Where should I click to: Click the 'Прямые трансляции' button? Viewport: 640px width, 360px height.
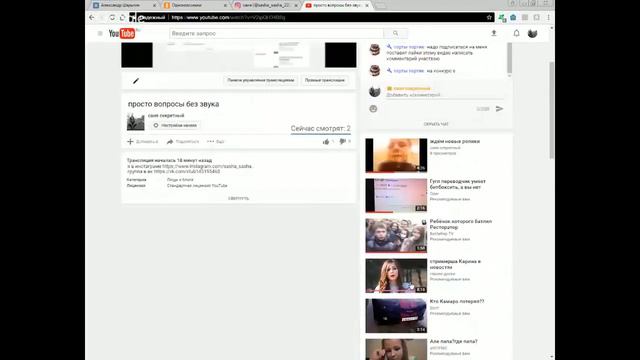click(x=325, y=80)
